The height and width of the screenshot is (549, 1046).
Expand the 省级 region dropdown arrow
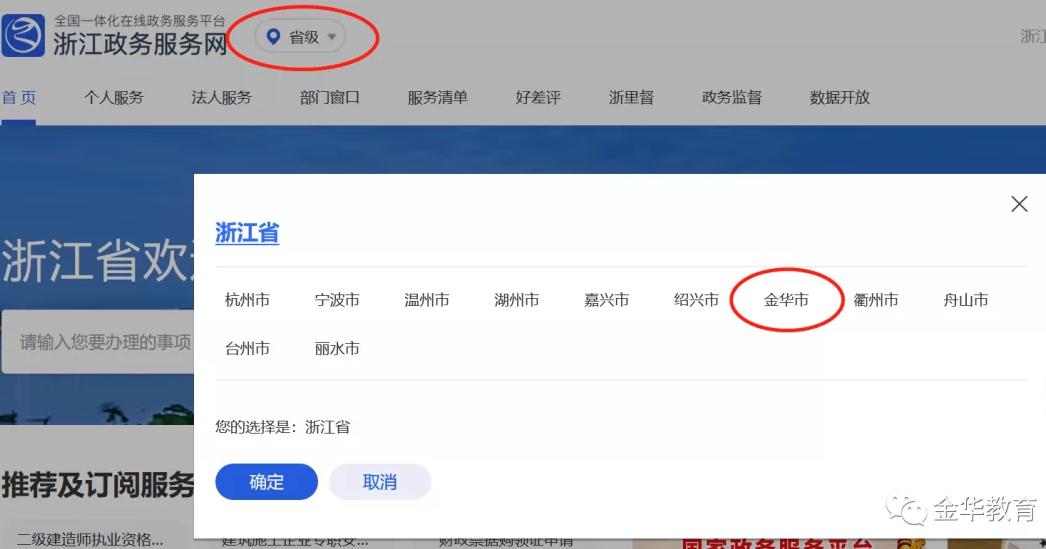click(333, 37)
